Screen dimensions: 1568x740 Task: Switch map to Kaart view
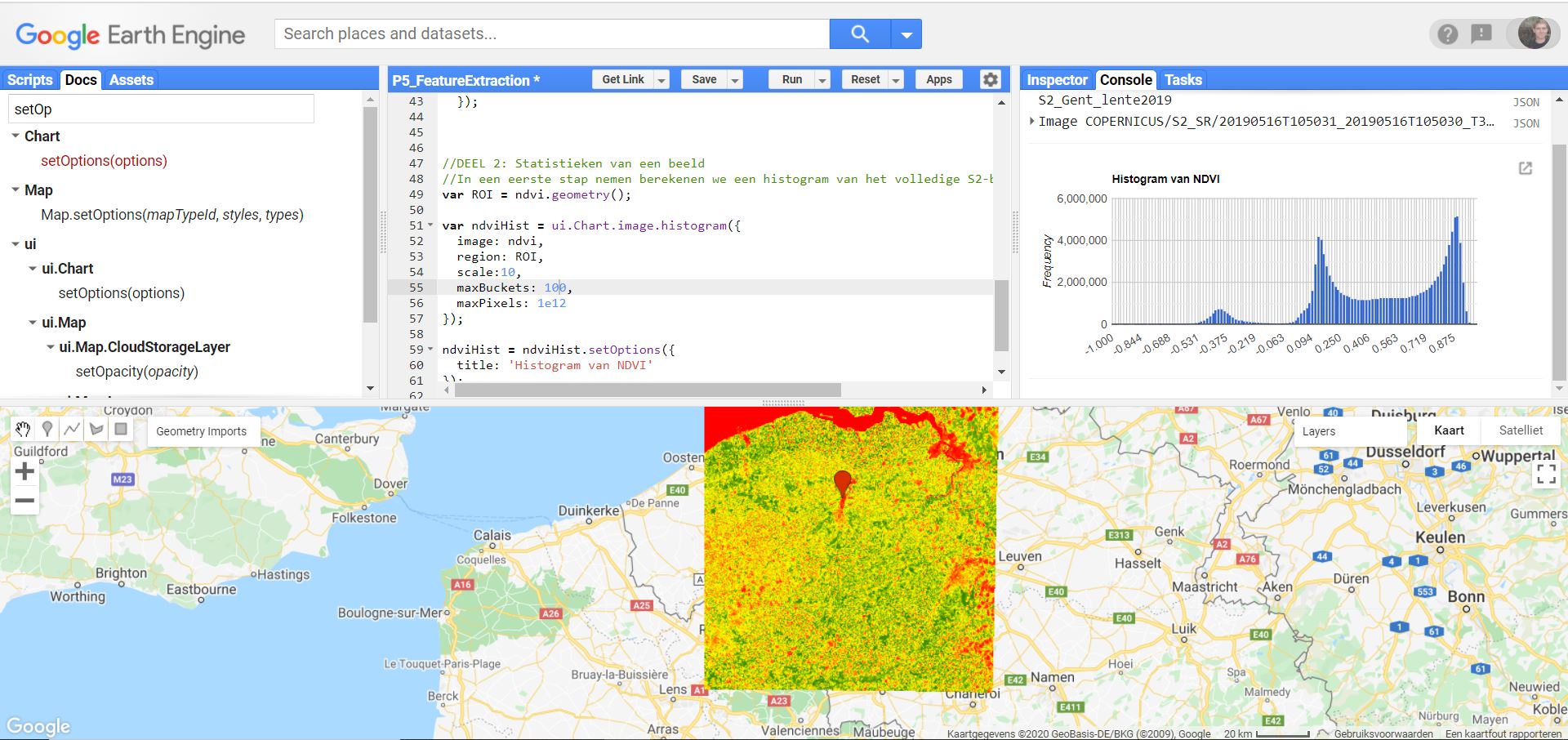click(x=1449, y=430)
